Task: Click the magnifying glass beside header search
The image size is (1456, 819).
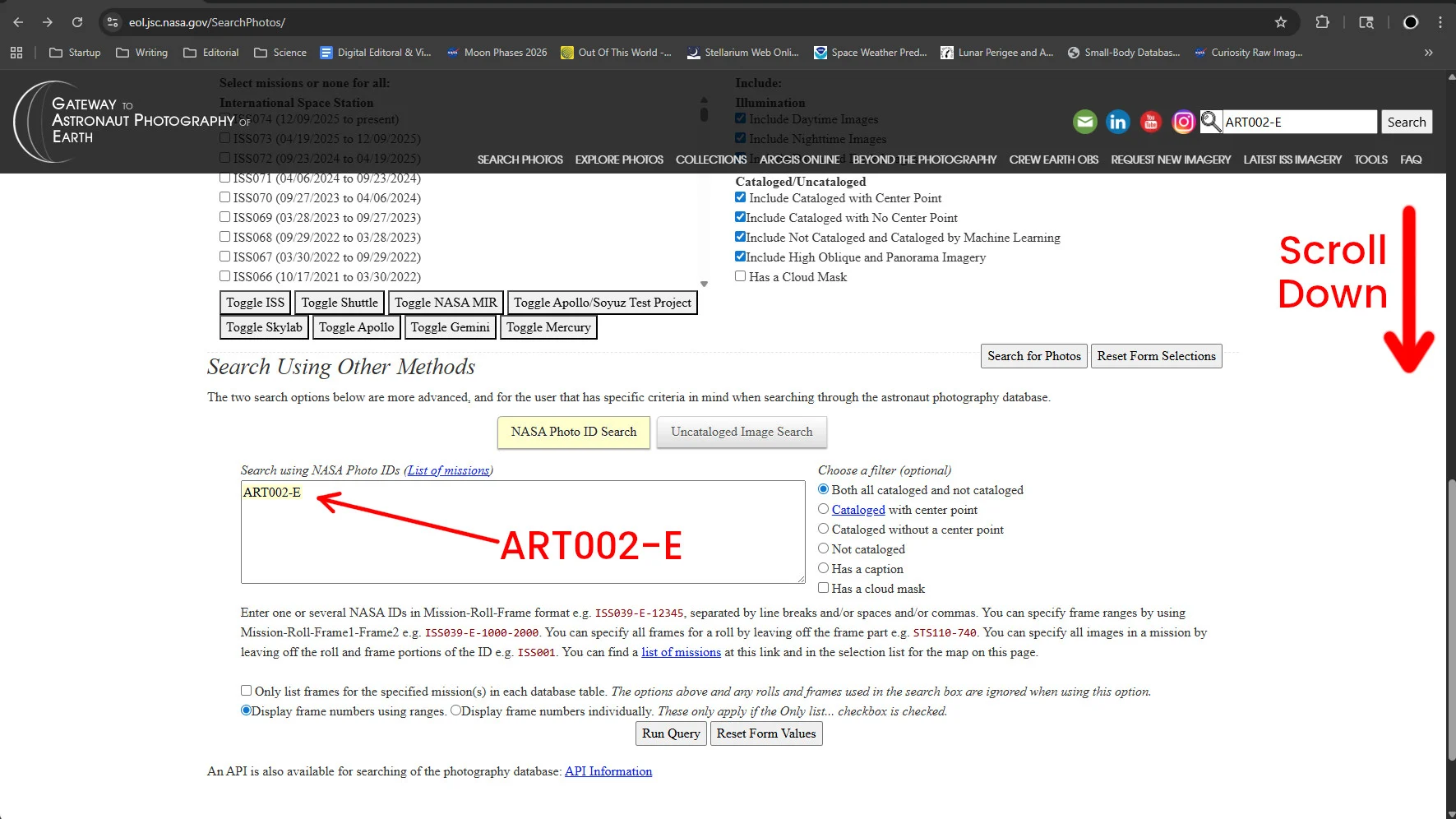Action: (1211, 123)
